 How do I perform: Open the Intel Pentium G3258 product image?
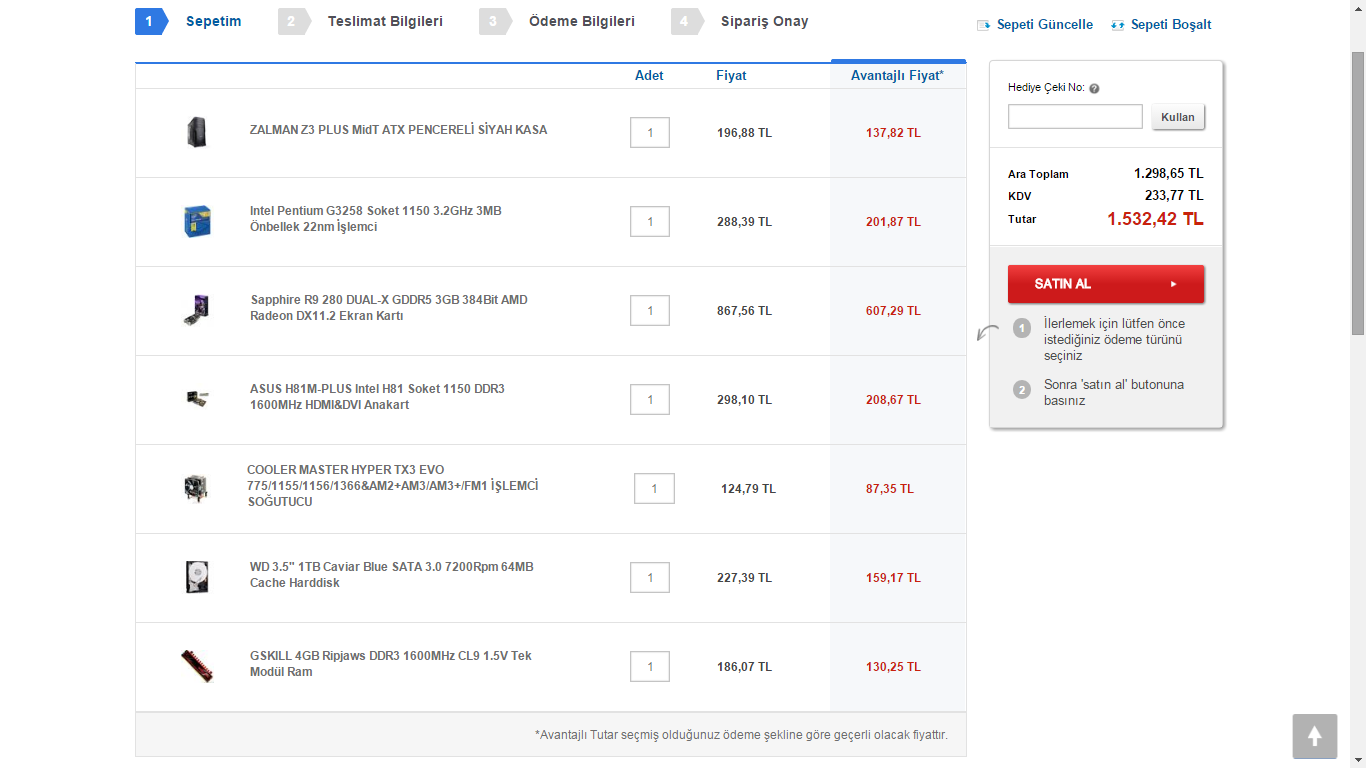[x=197, y=221]
